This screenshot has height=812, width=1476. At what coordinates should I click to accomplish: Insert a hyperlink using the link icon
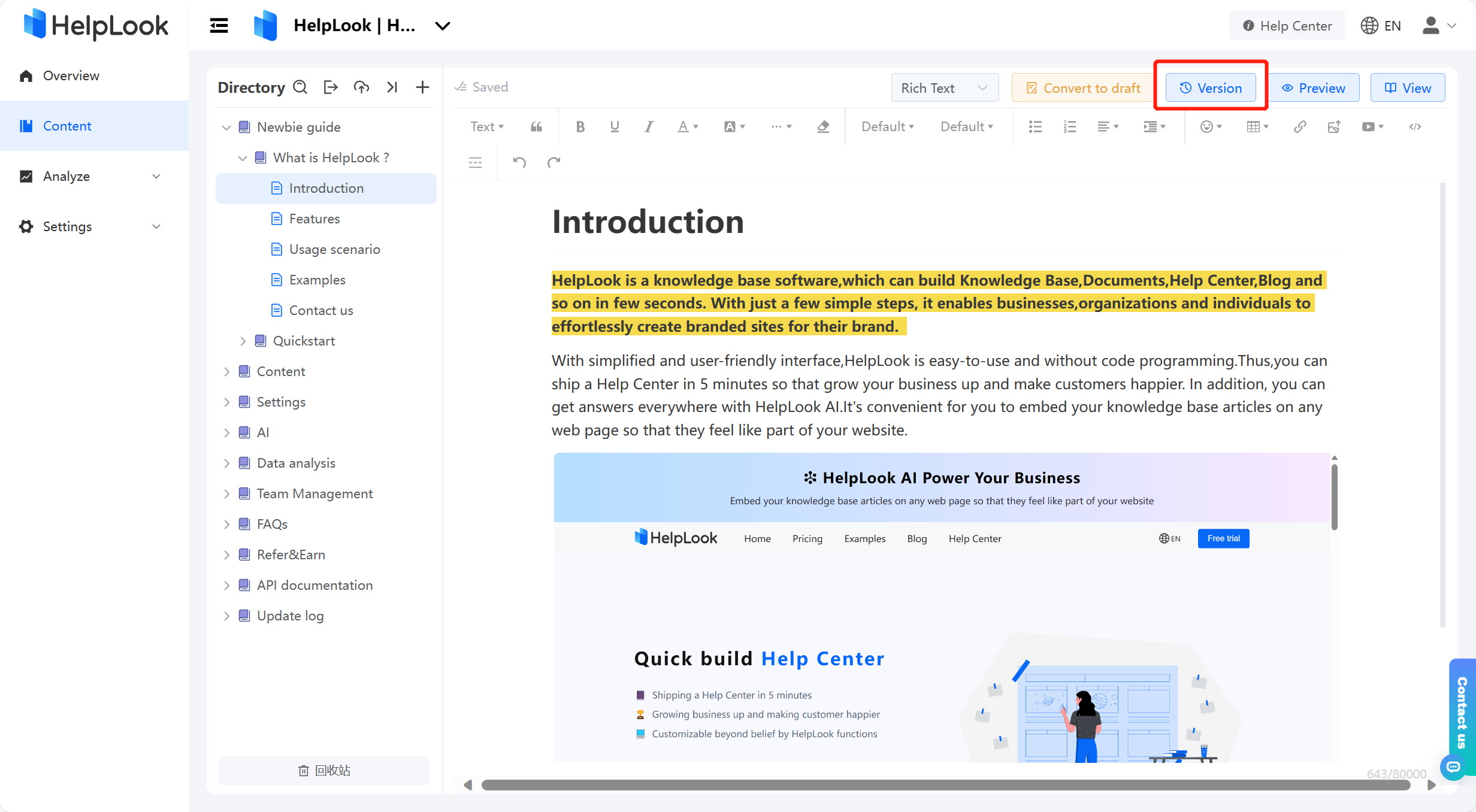[1300, 126]
